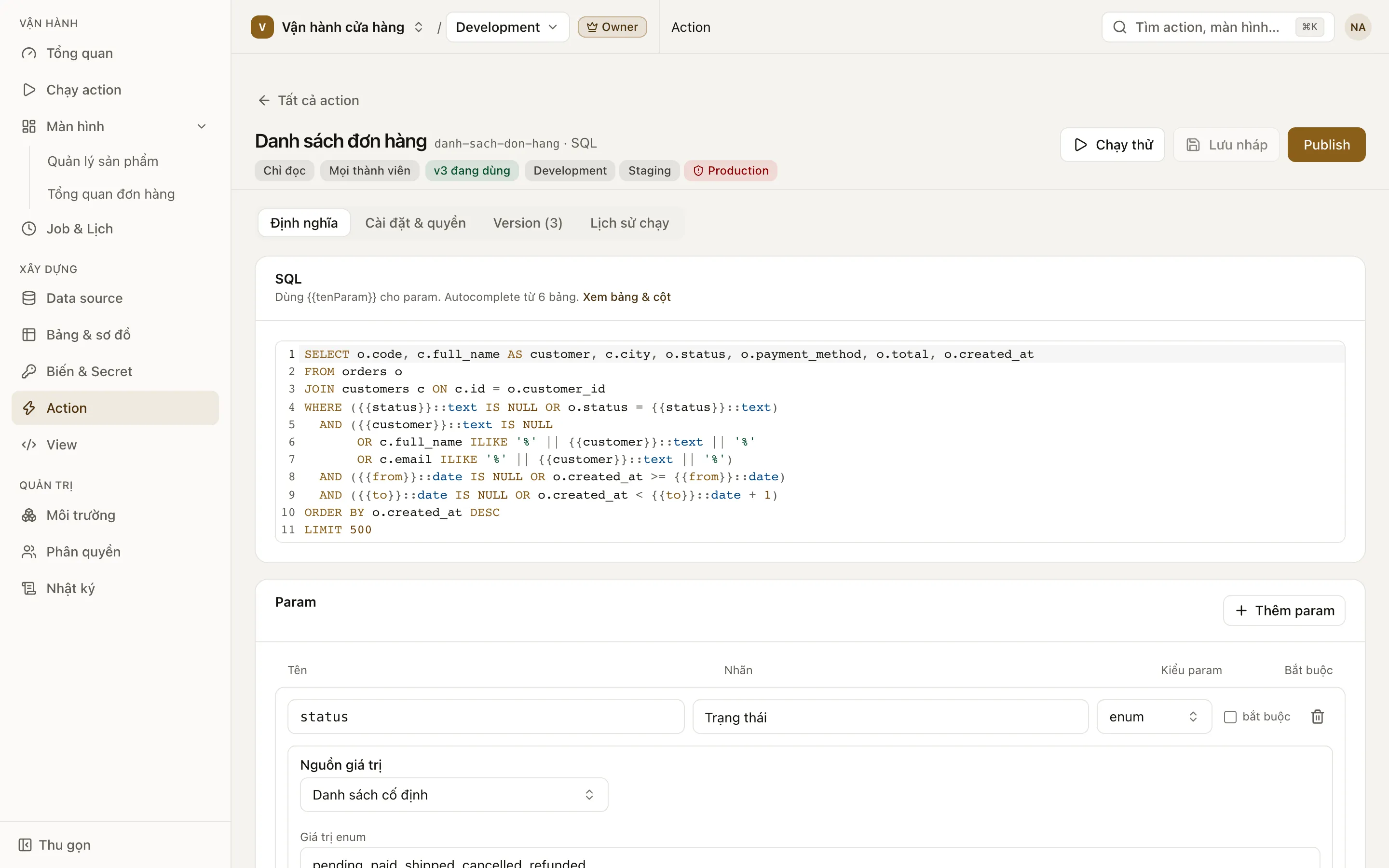Switch to Định nghĩa tab
The height and width of the screenshot is (868, 1389).
(304, 223)
